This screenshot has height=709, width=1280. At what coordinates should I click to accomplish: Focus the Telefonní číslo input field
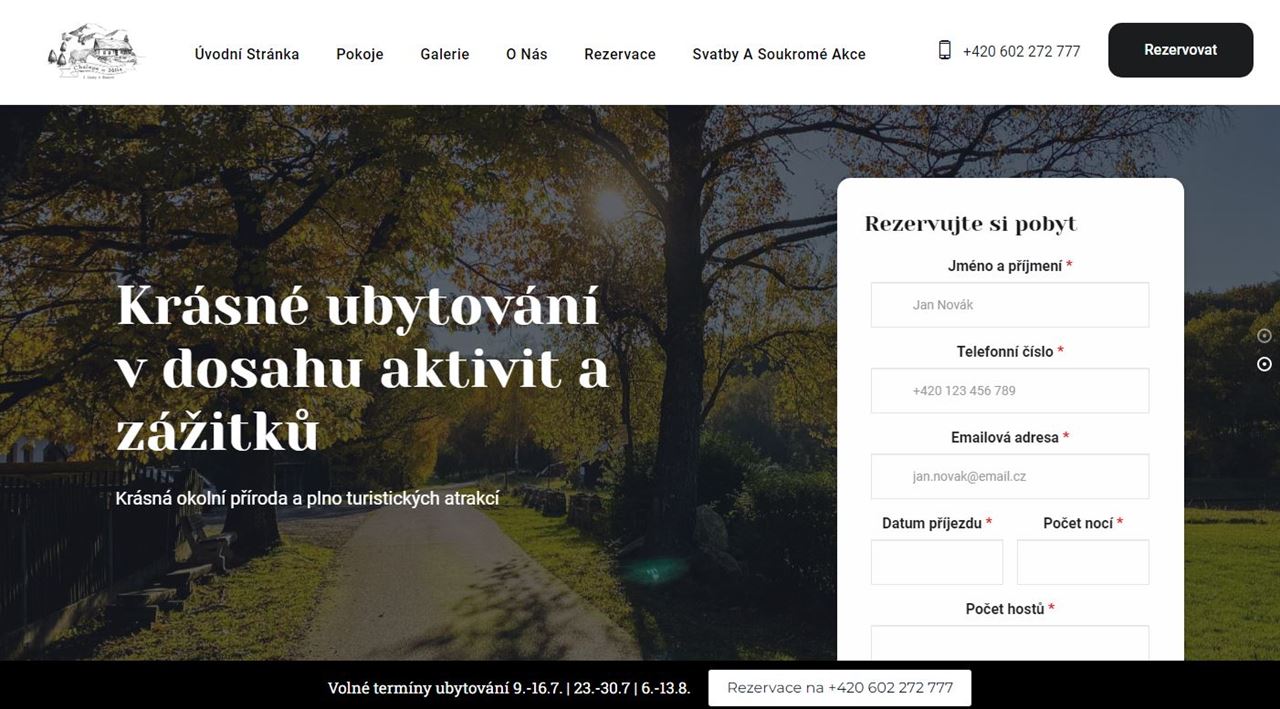tap(1010, 391)
